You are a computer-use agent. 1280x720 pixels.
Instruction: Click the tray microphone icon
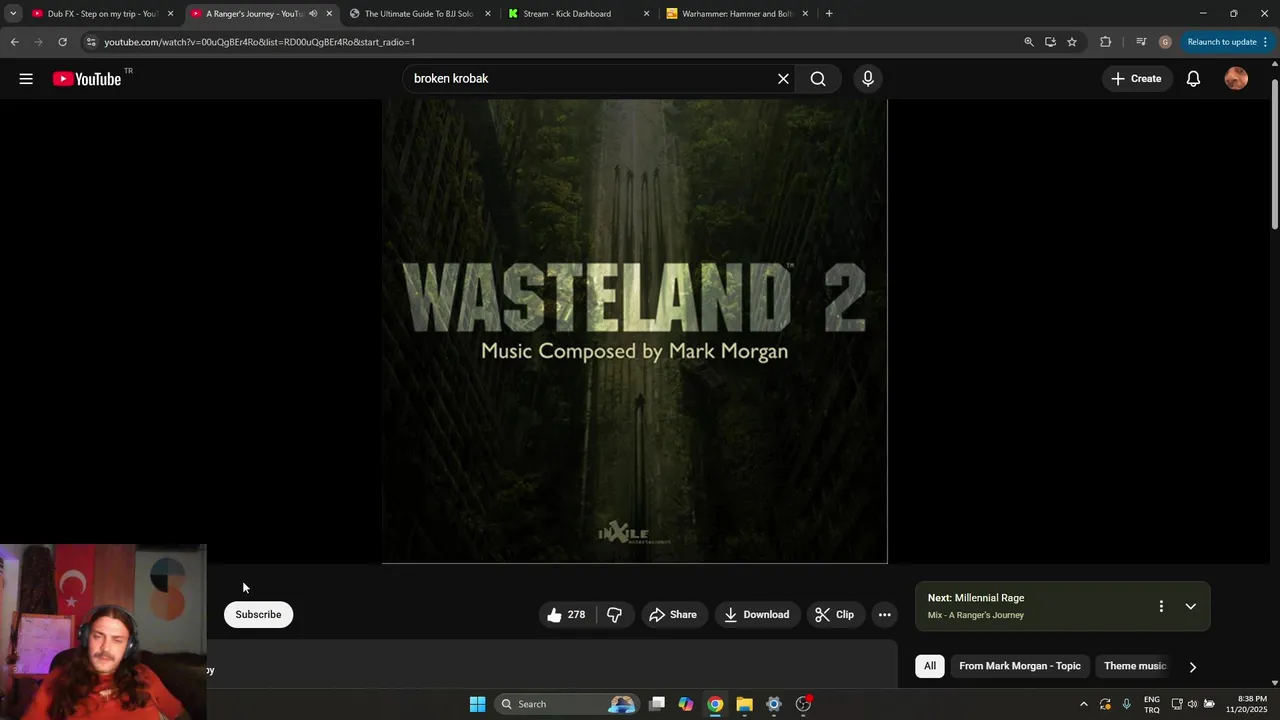1126,704
